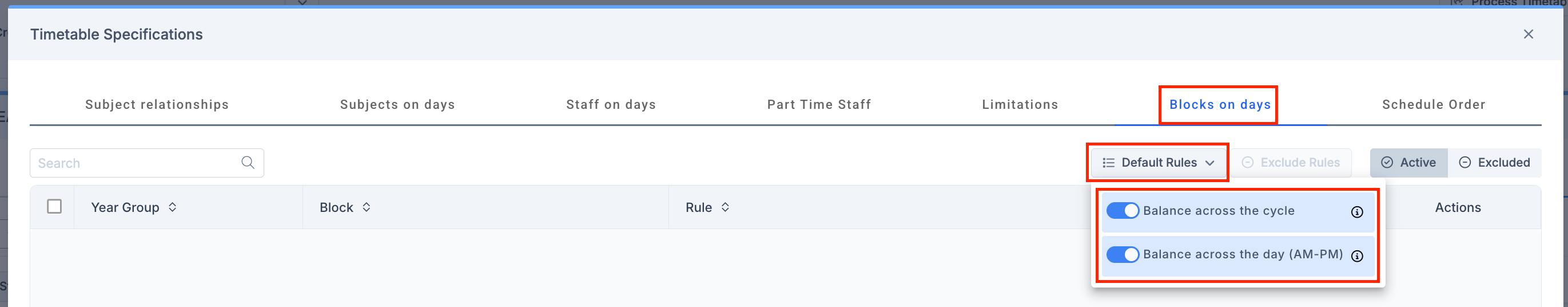
Task: Show Excluded rules
Action: [1494, 163]
